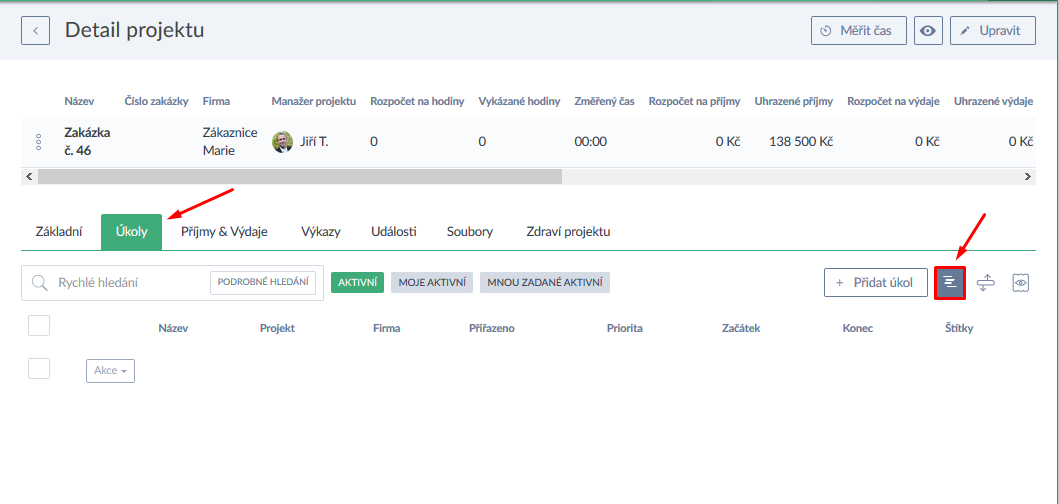Click the Upravit edit button
Viewport: 1060px width, 504px height.
coord(992,31)
